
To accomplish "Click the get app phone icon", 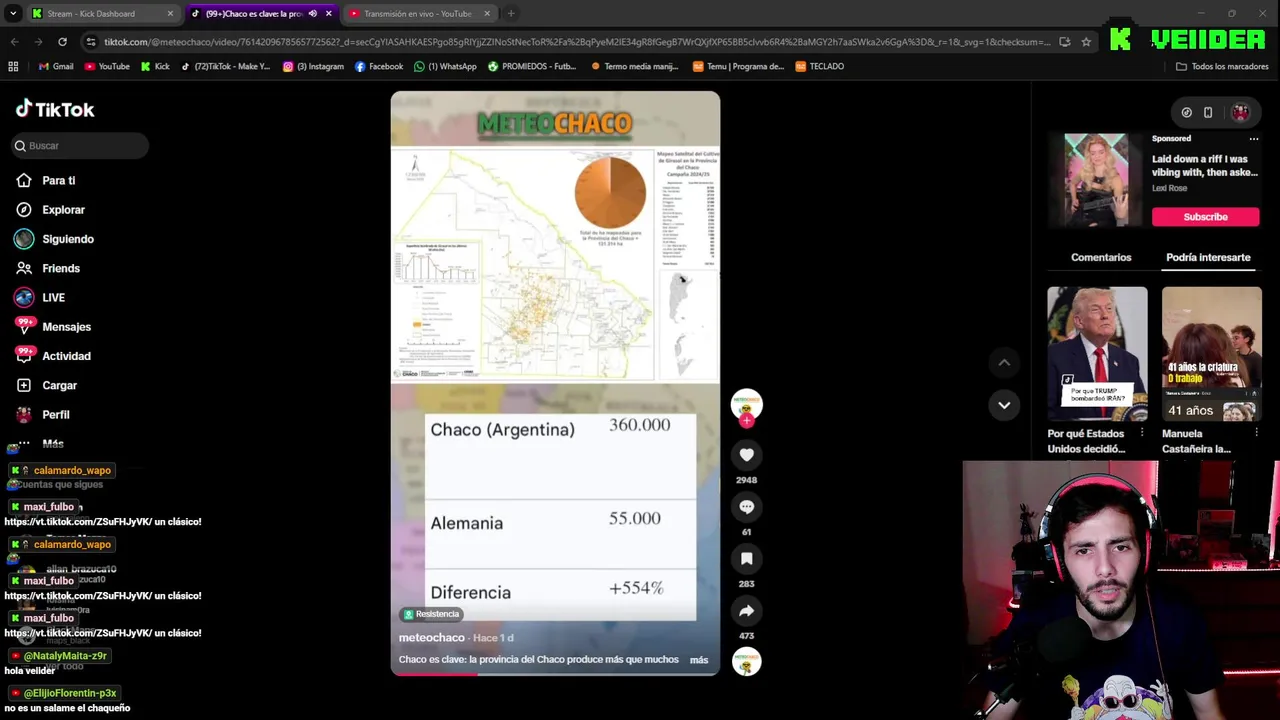I will click(x=1208, y=113).
